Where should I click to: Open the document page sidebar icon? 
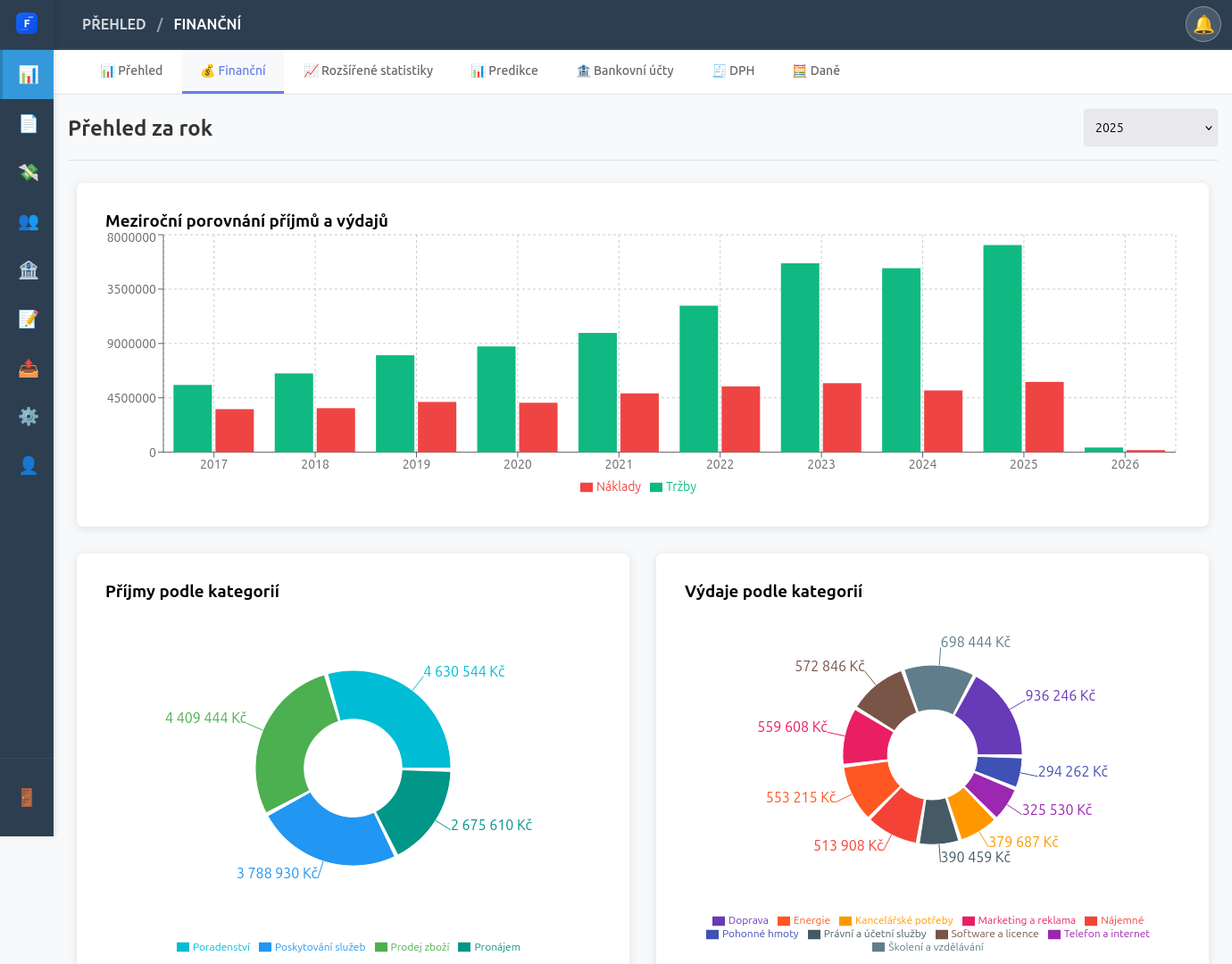pyautogui.click(x=28, y=123)
